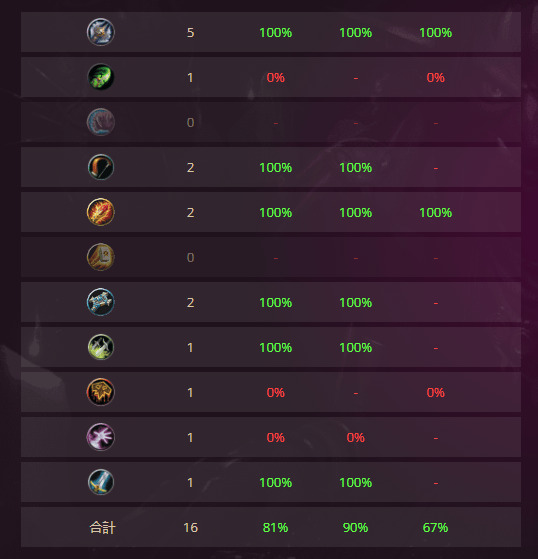Click the orange dripping emblem icon
The image size is (538, 559).
101,392
